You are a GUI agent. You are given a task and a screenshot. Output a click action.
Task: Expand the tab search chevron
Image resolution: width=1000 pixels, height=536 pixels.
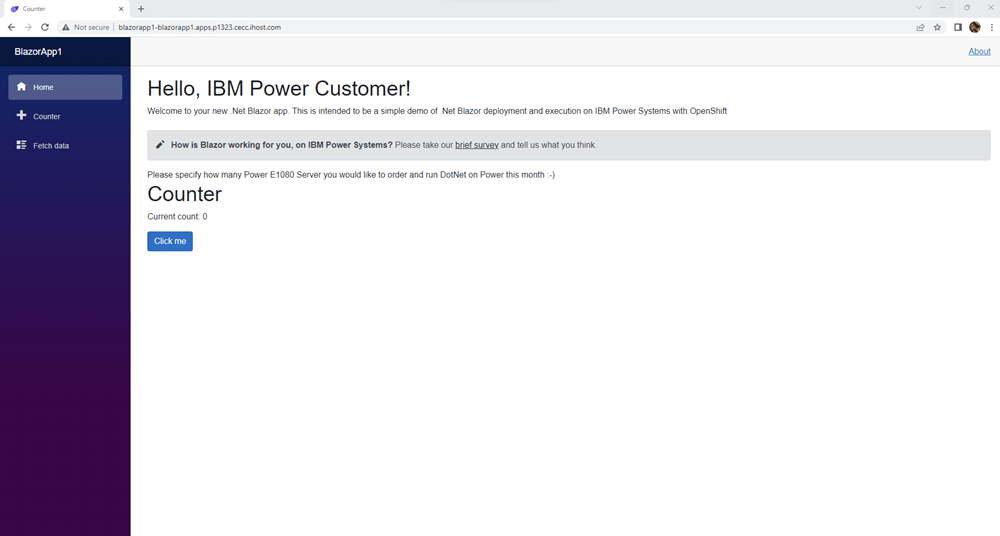919,8
